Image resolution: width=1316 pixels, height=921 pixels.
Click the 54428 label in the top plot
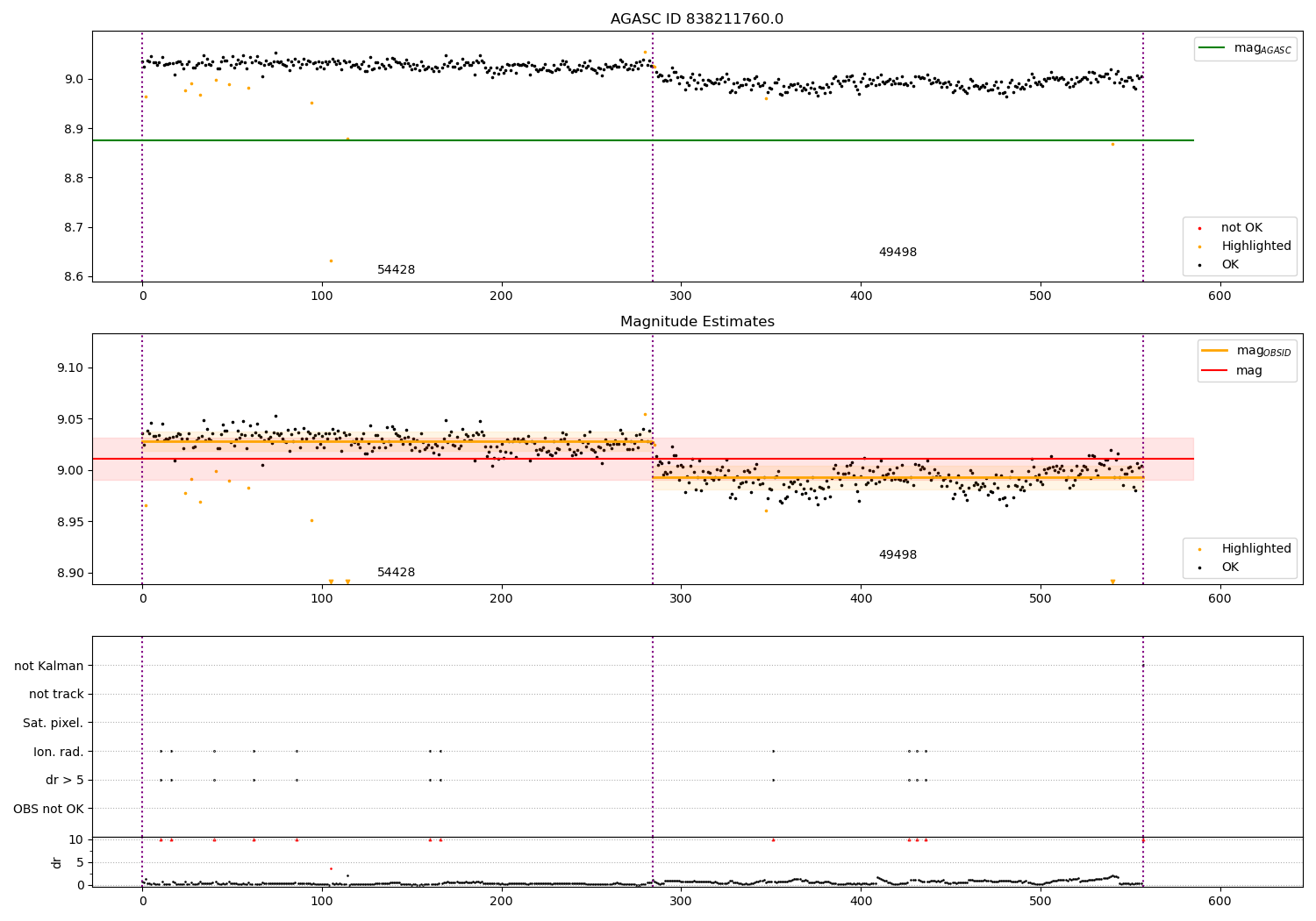click(396, 270)
